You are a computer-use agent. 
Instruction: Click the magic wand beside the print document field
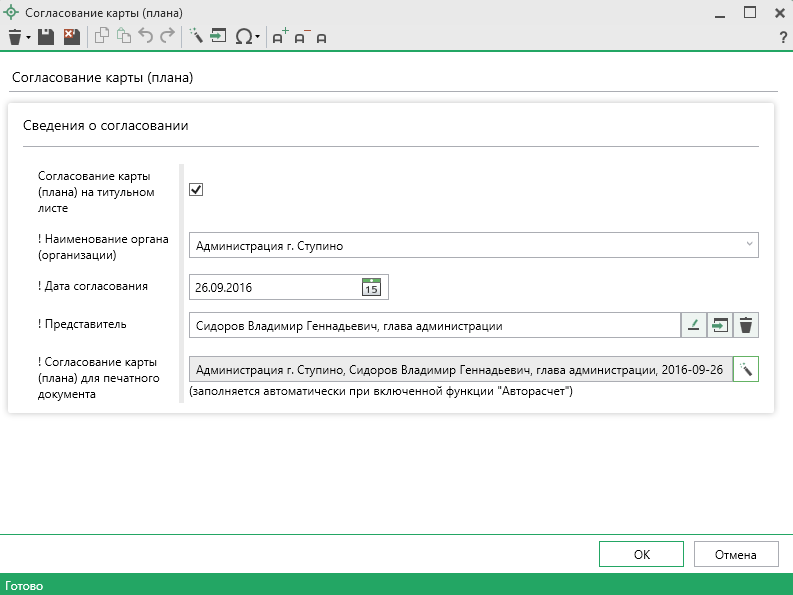pyautogui.click(x=746, y=369)
